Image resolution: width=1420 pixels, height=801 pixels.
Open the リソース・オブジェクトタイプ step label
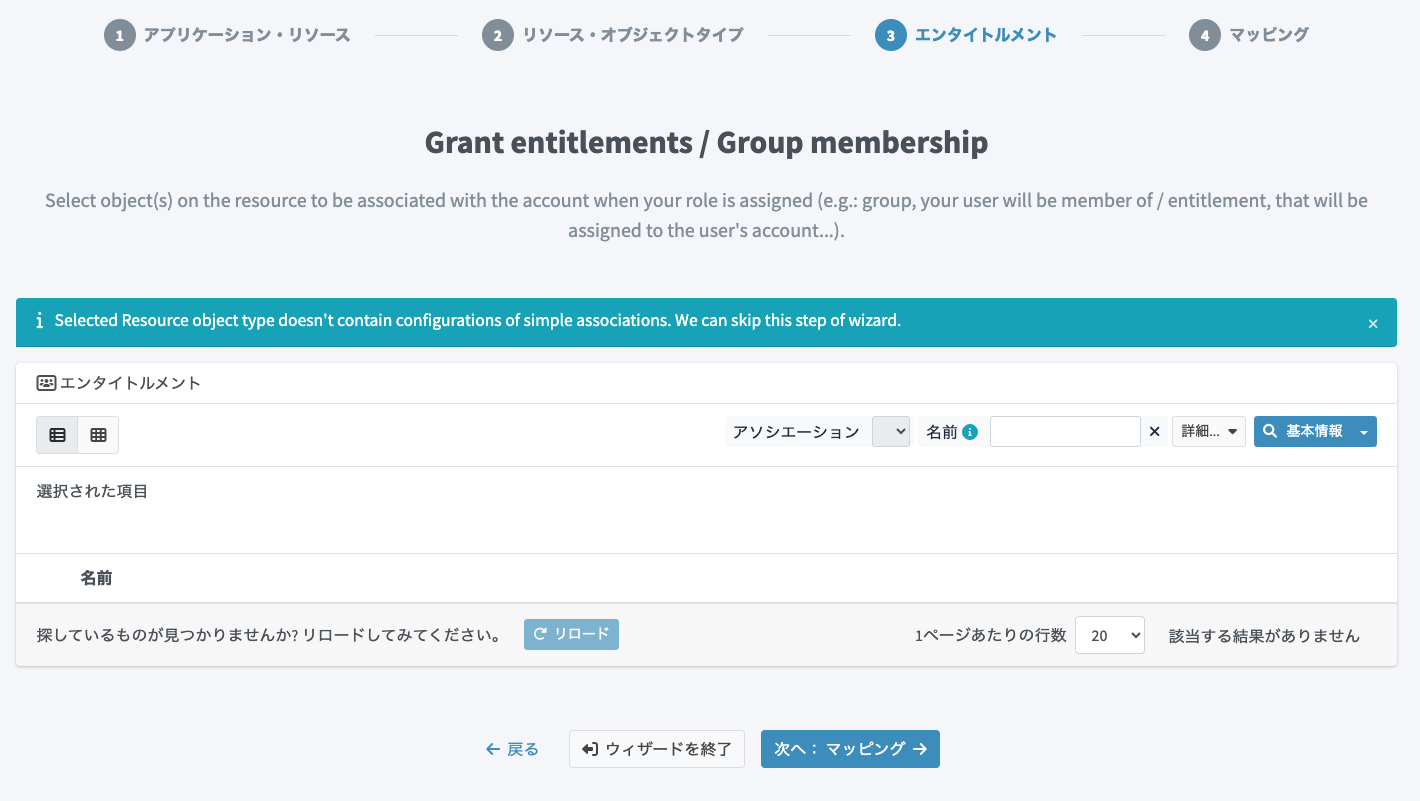[632, 36]
